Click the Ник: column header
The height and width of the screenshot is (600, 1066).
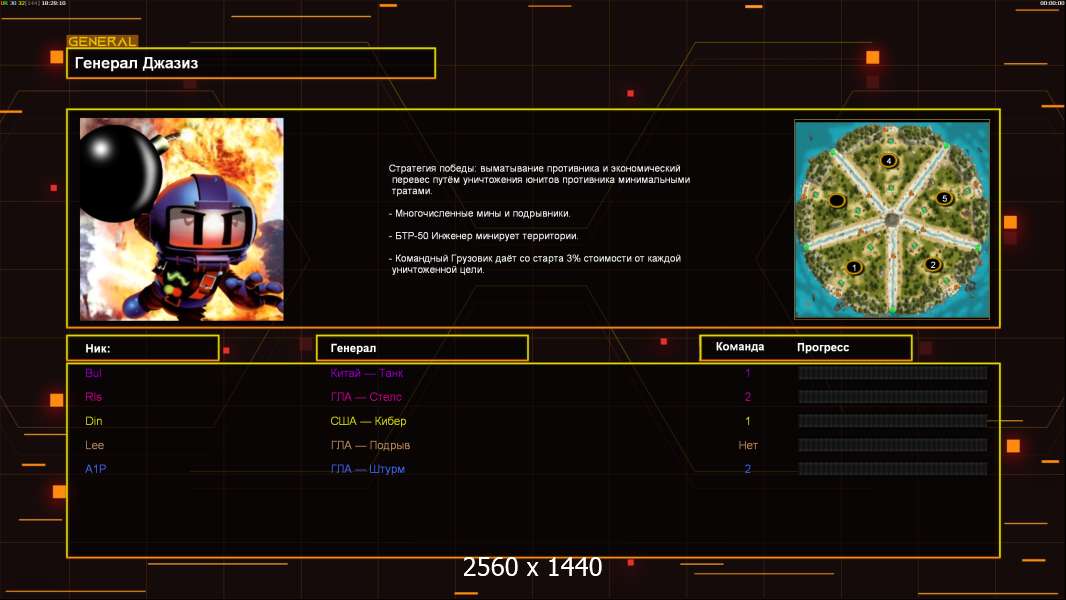coord(142,348)
